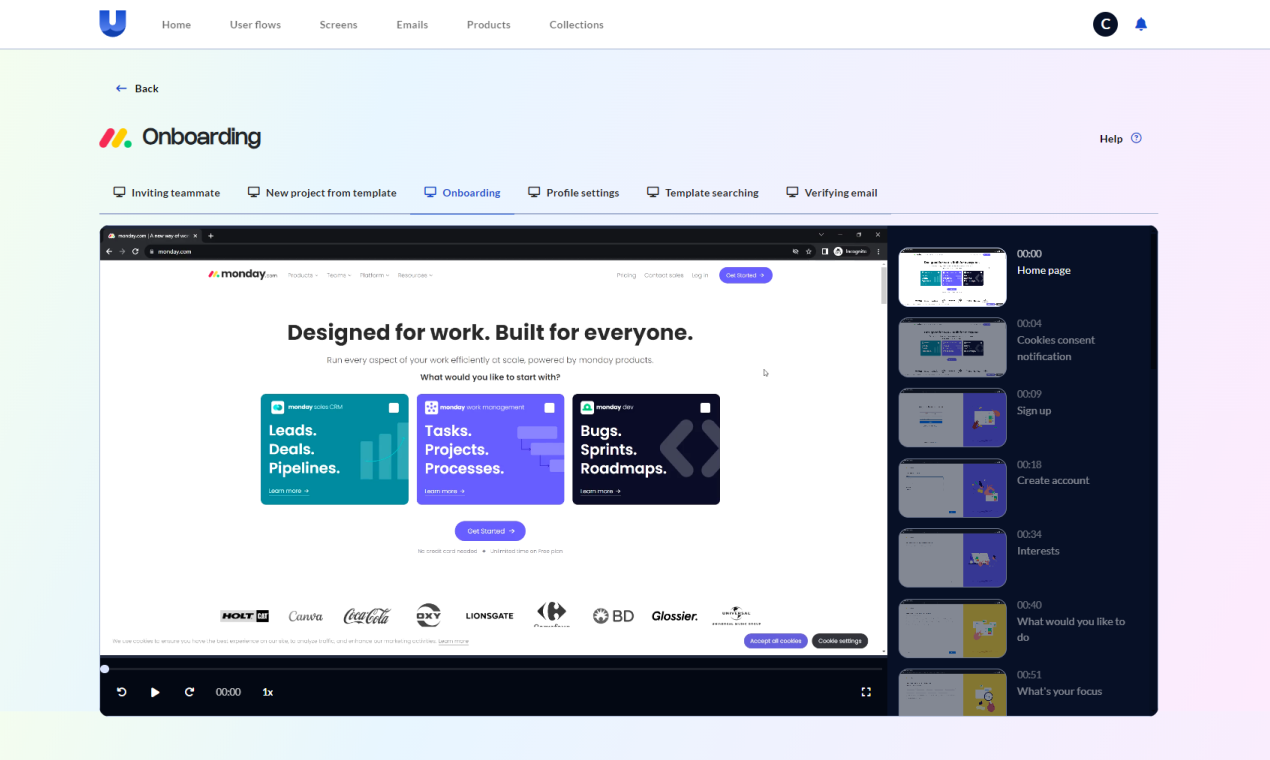Change playback speed from 1x
The height and width of the screenshot is (760, 1270).
click(268, 692)
